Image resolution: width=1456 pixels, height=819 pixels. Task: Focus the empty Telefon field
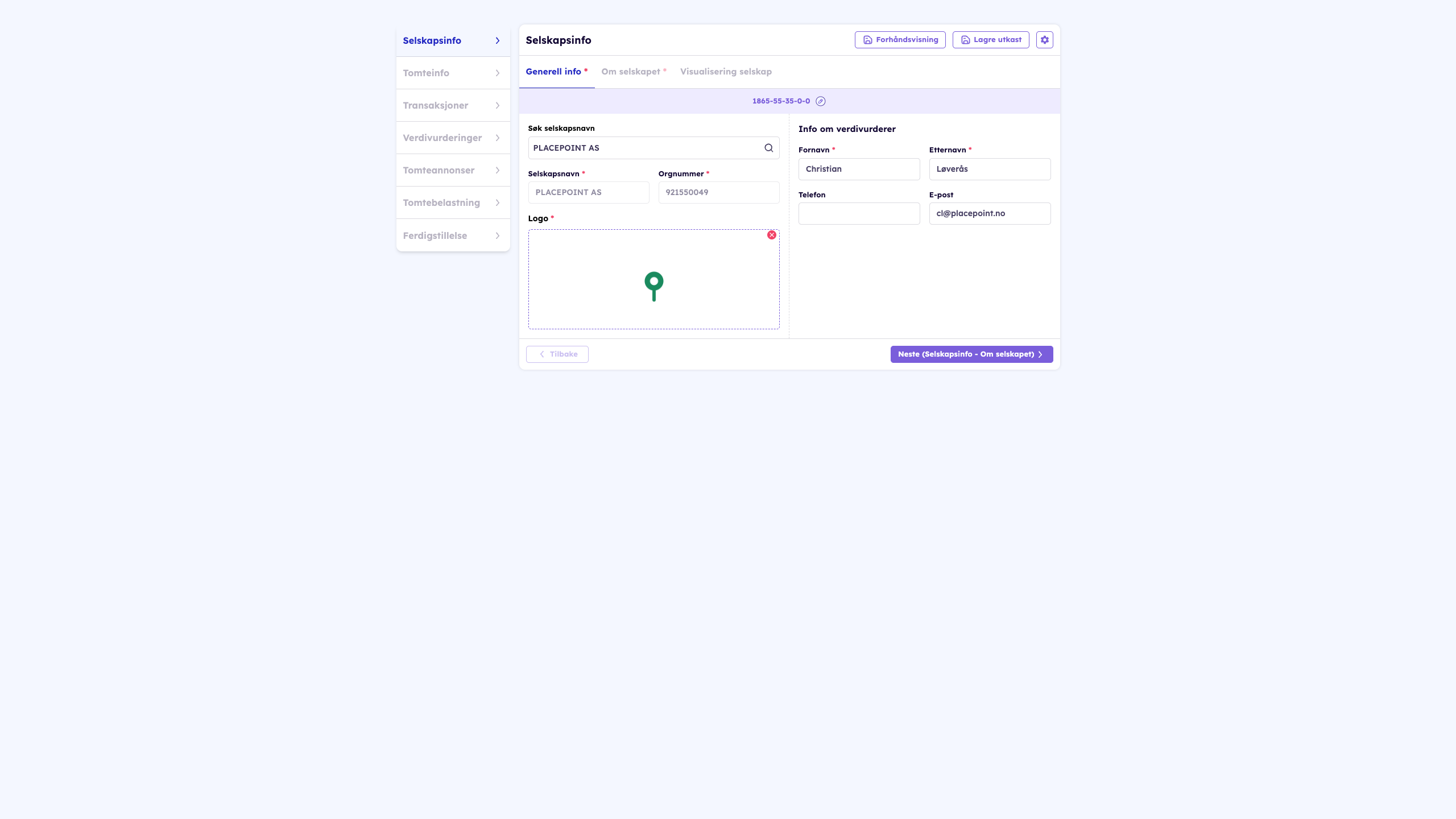859,213
